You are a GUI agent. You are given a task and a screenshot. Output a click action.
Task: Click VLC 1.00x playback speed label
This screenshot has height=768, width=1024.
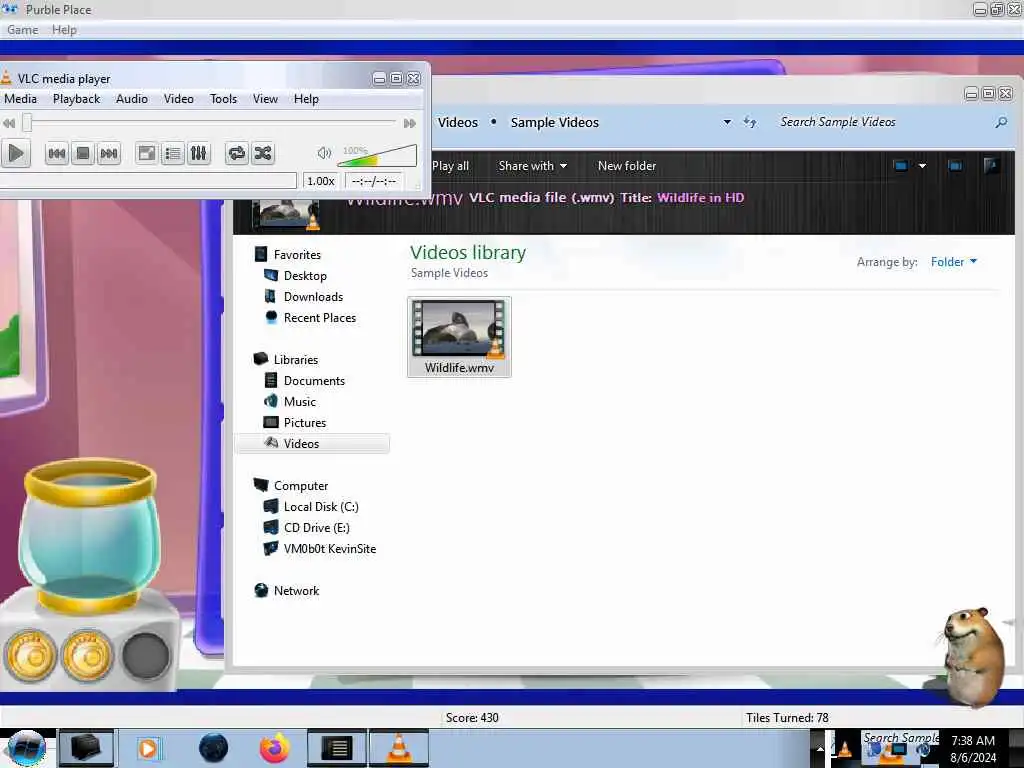pos(321,181)
